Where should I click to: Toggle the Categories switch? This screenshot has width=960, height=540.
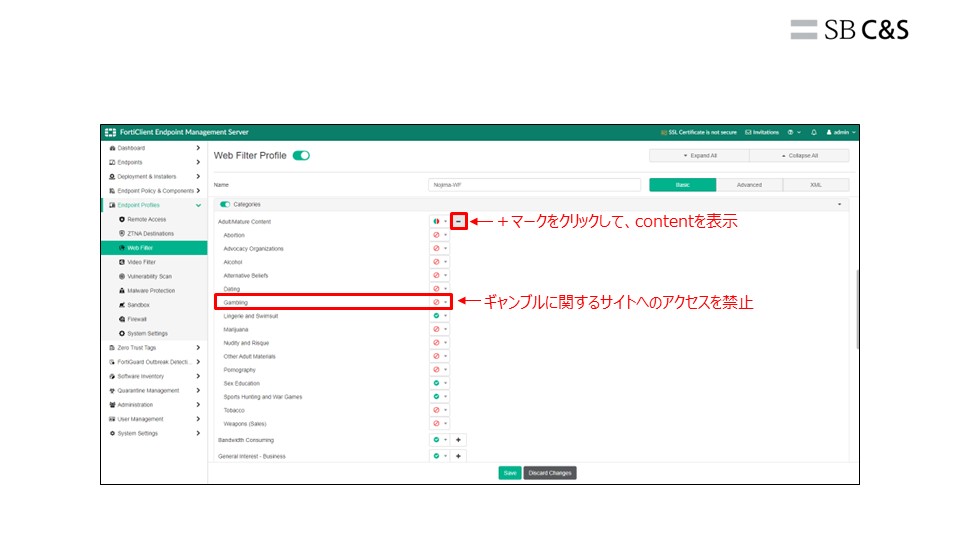coord(225,204)
